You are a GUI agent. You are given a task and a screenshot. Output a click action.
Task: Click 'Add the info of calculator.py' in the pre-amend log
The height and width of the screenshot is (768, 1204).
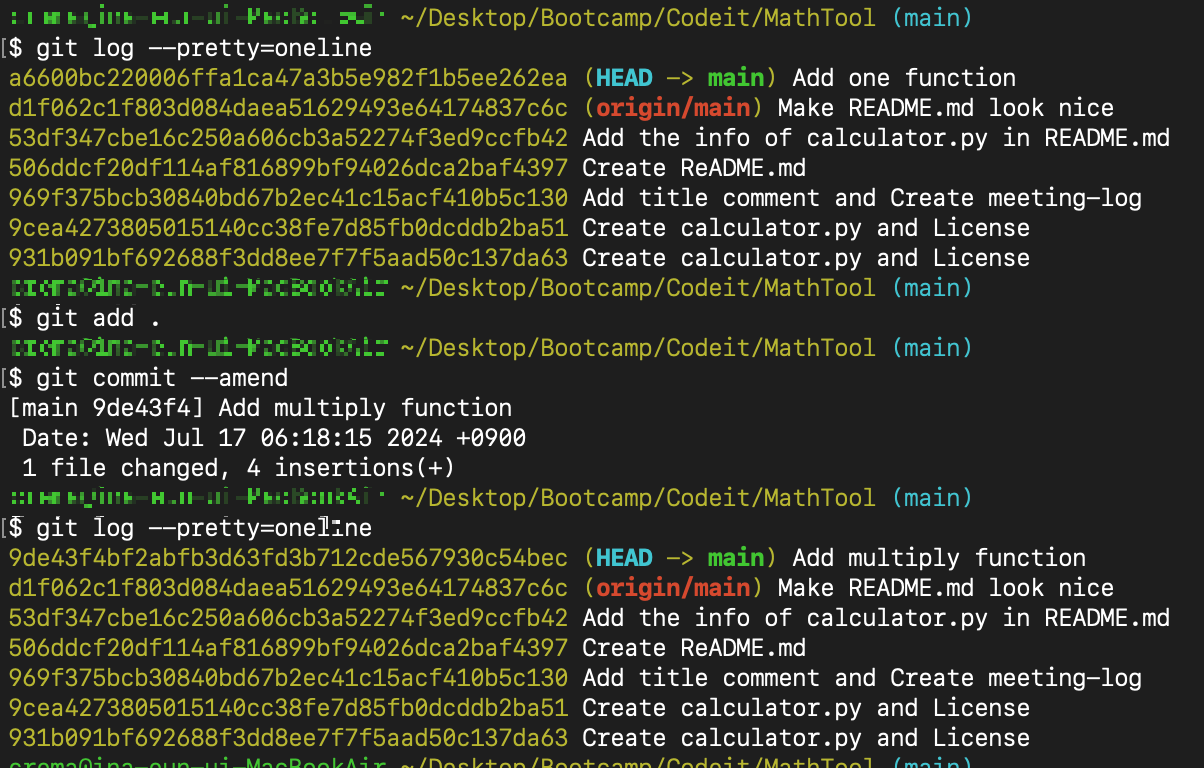(785, 138)
